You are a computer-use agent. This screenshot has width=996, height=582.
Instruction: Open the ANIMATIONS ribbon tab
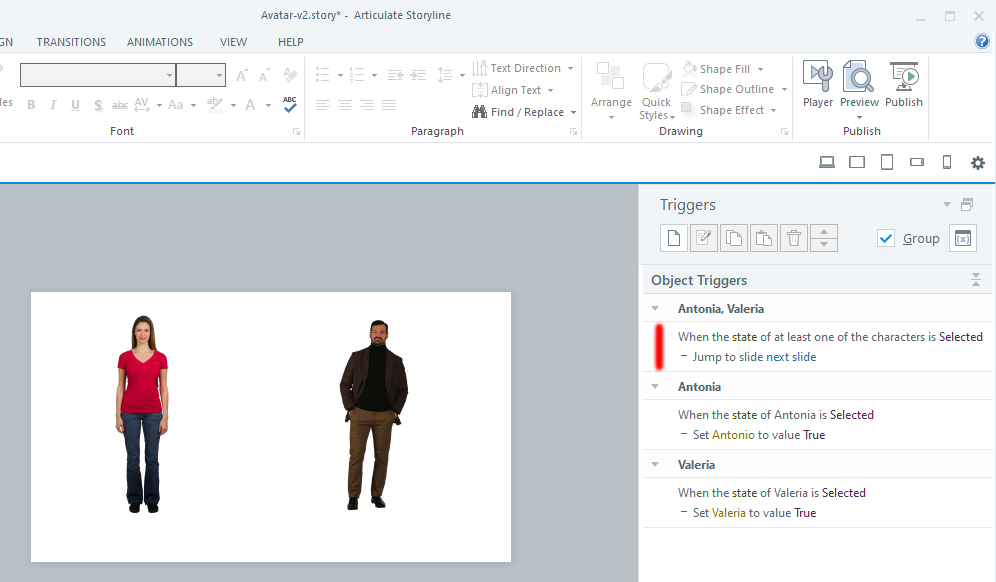[160, 42]
